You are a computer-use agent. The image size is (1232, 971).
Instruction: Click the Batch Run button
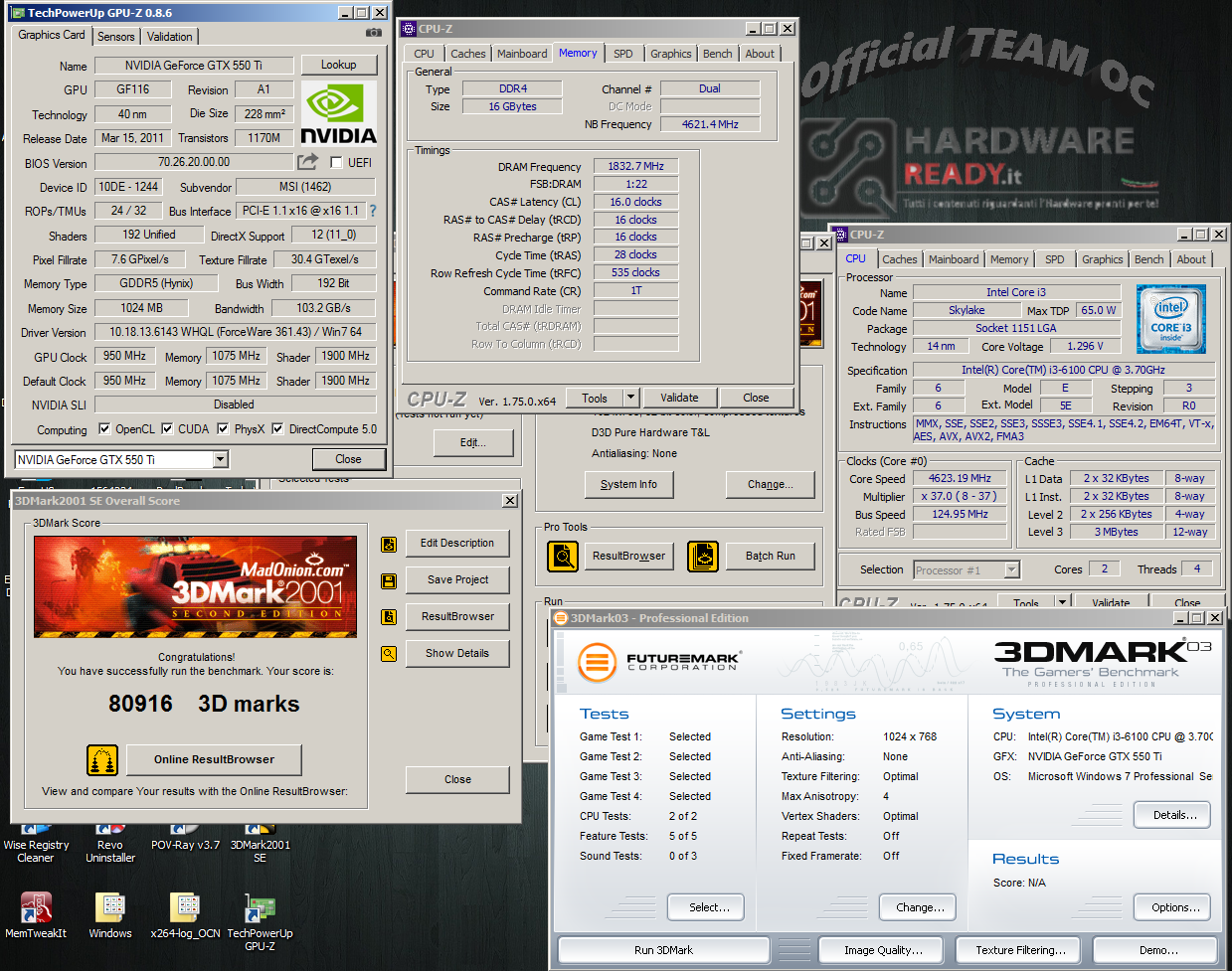(771, 557)
